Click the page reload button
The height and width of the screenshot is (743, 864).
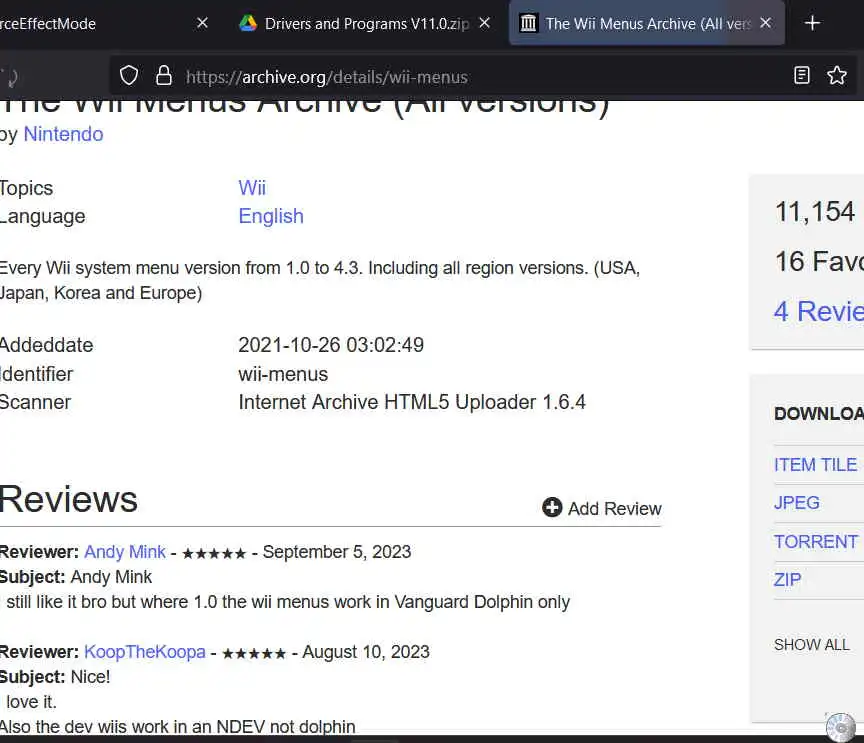pyautogui.click(x=10, y=78)
